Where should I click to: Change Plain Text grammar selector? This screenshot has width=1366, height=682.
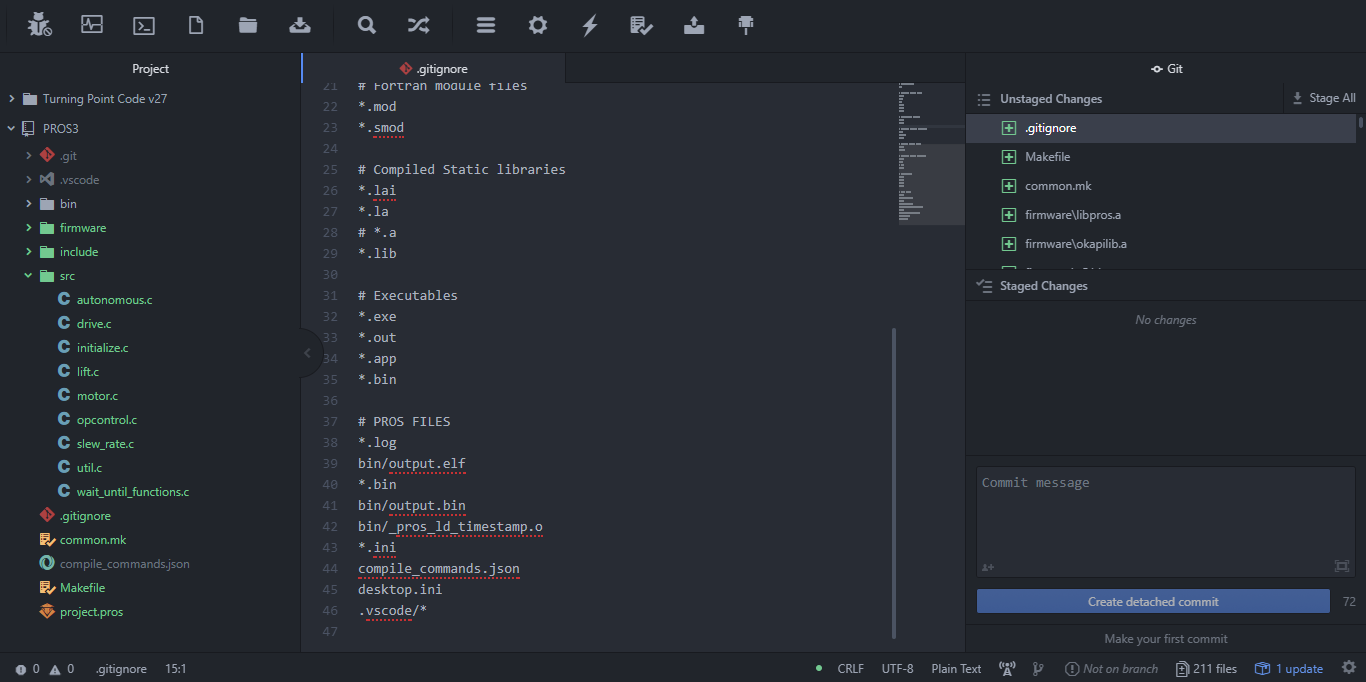(956, 669)
